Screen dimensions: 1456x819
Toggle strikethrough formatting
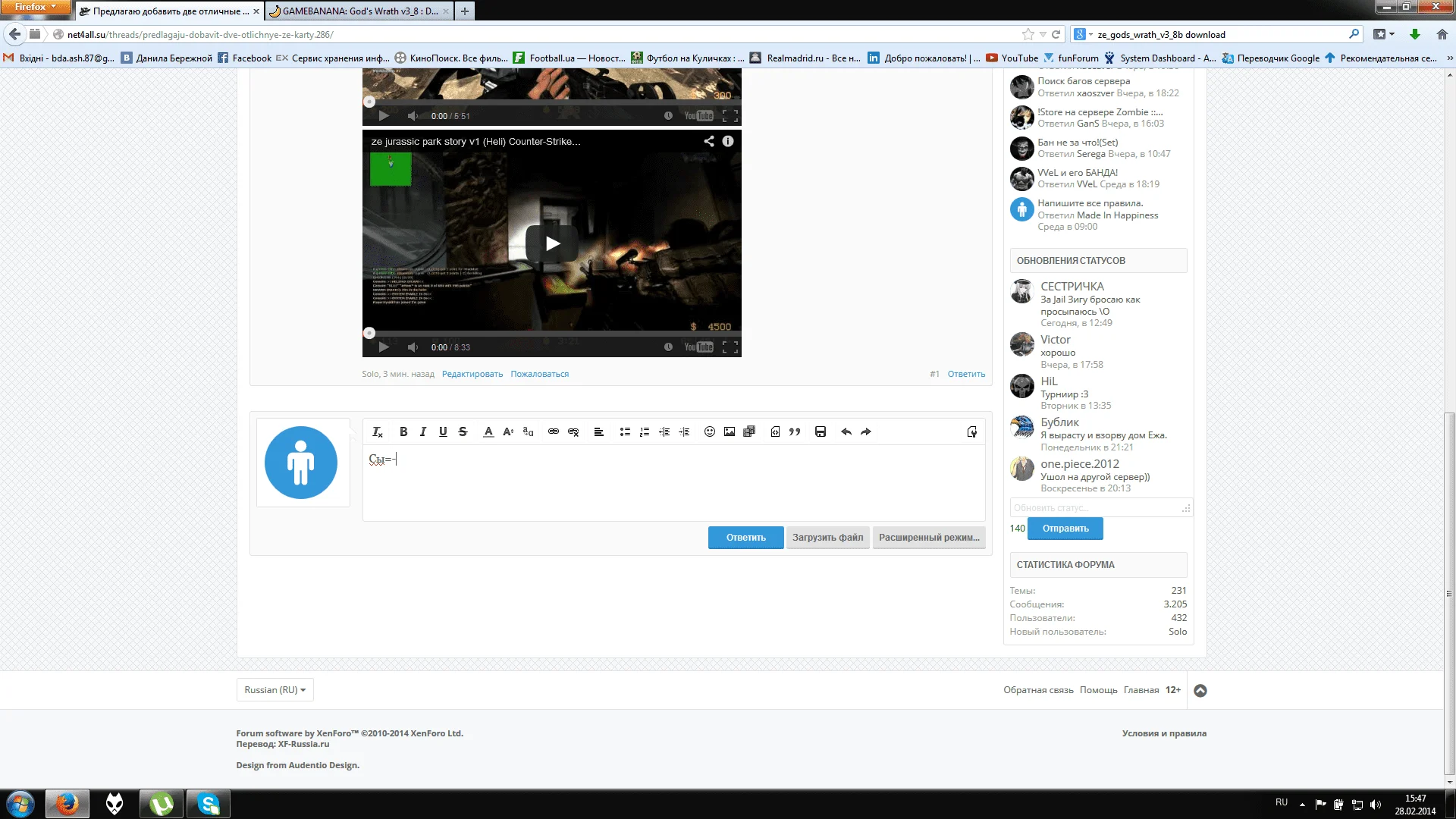pyautogui.click(x=463, y=432)
